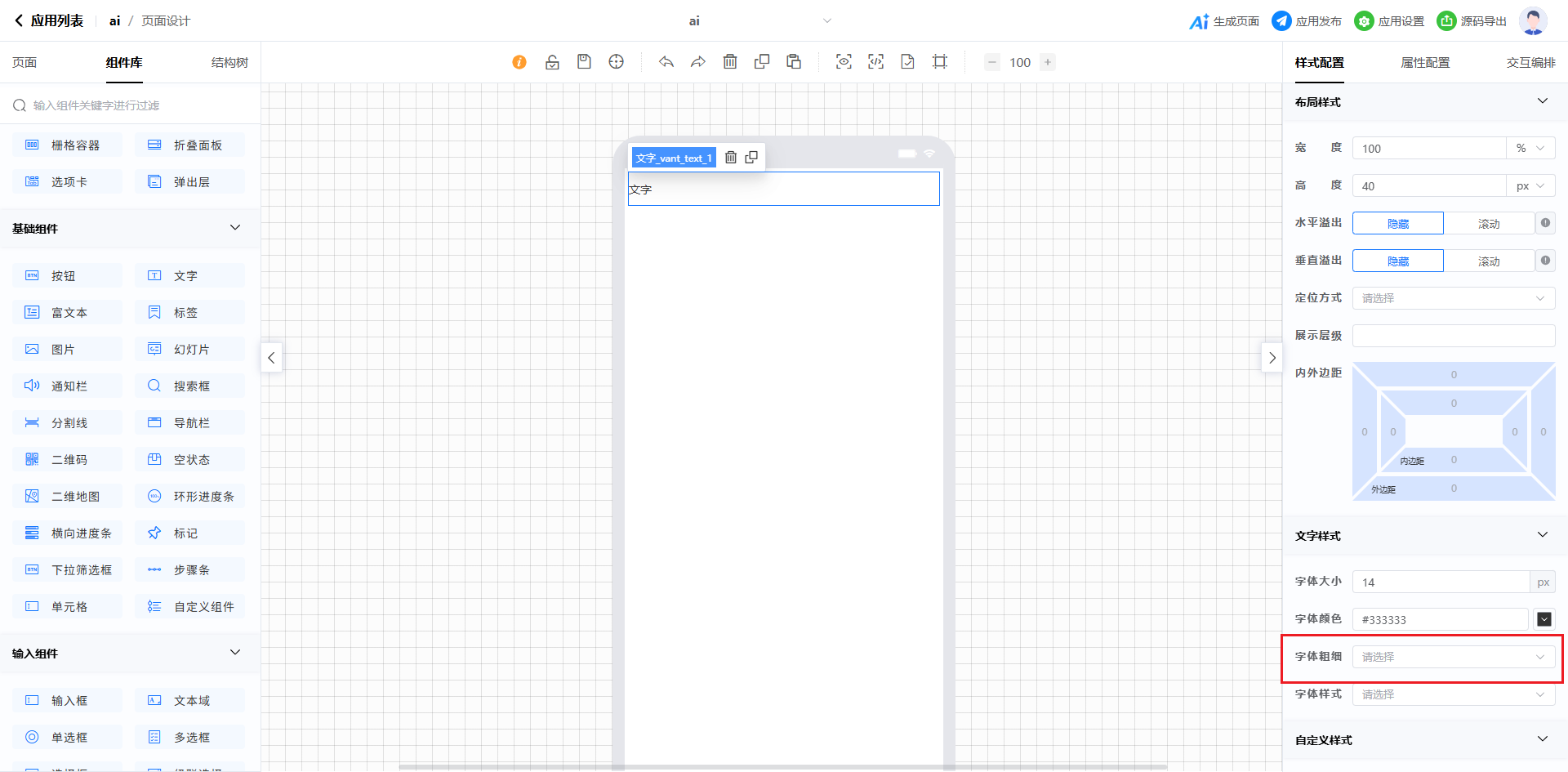
Task: Click the trash delete icon in the top toolbar
Action: click(730, 62)
